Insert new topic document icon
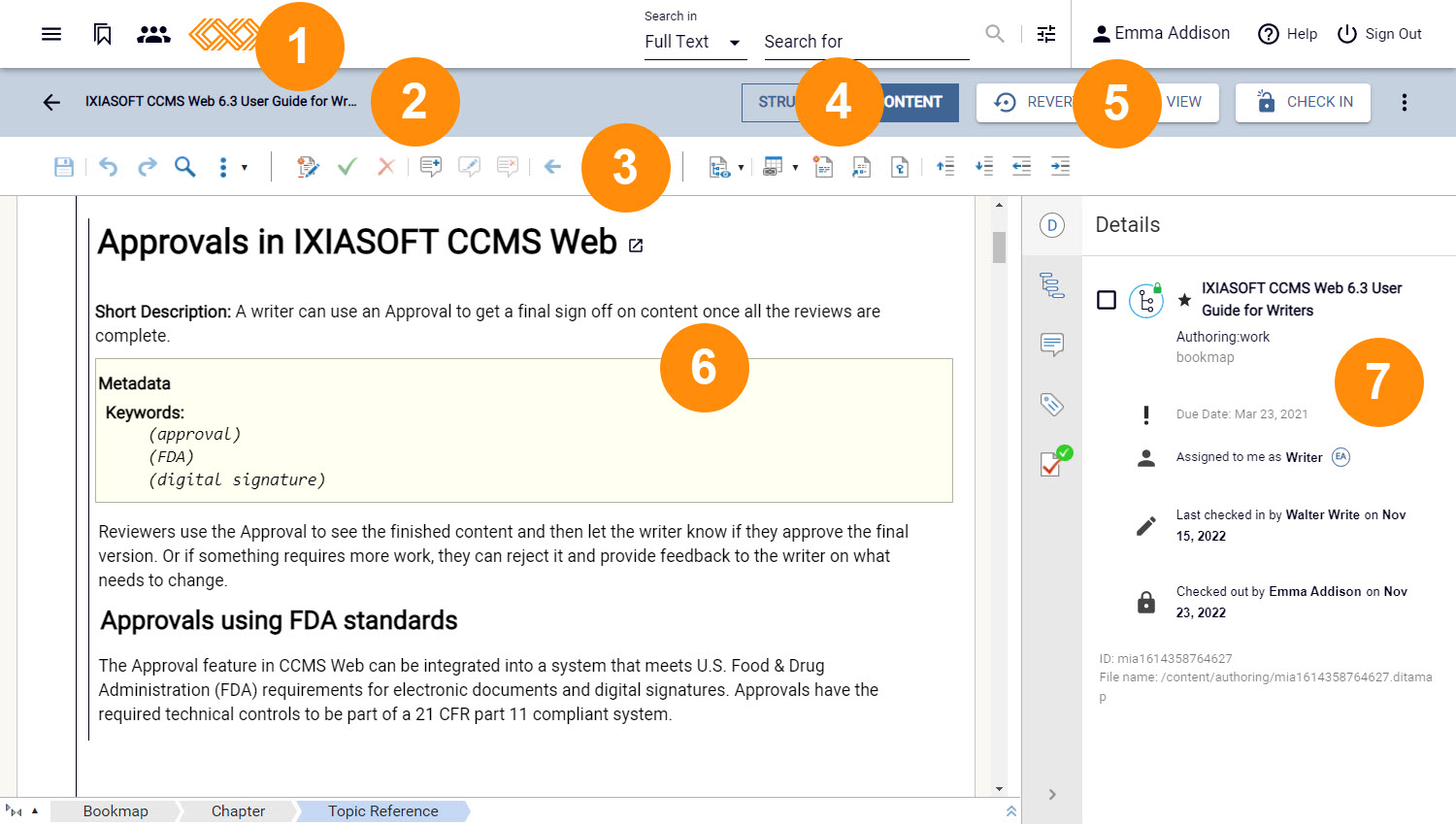This screenshot has width=1456, height=825. (823, 167)
